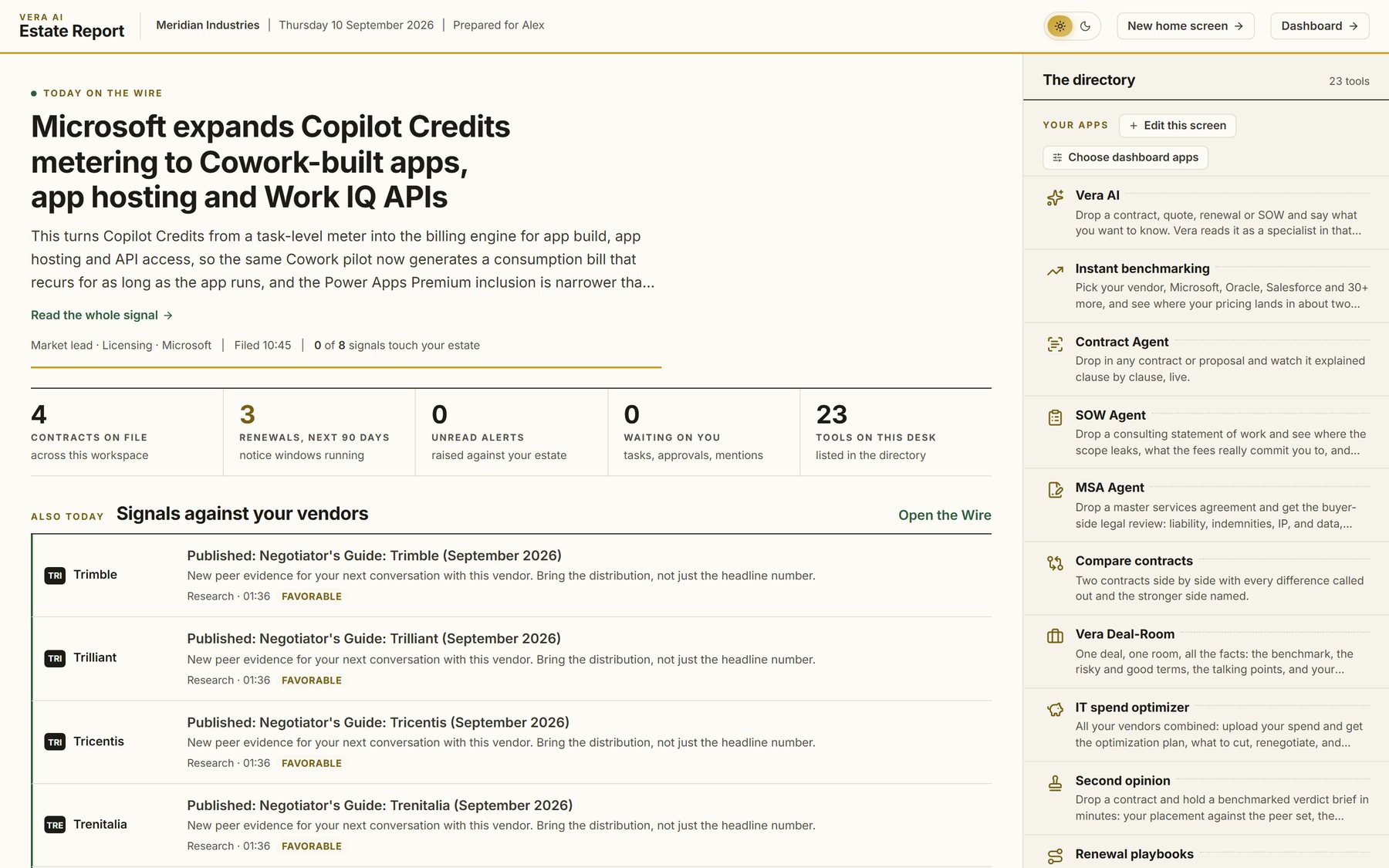Click the Tricentis vendor name
The image size is (1389, 868).
[99, 741]
